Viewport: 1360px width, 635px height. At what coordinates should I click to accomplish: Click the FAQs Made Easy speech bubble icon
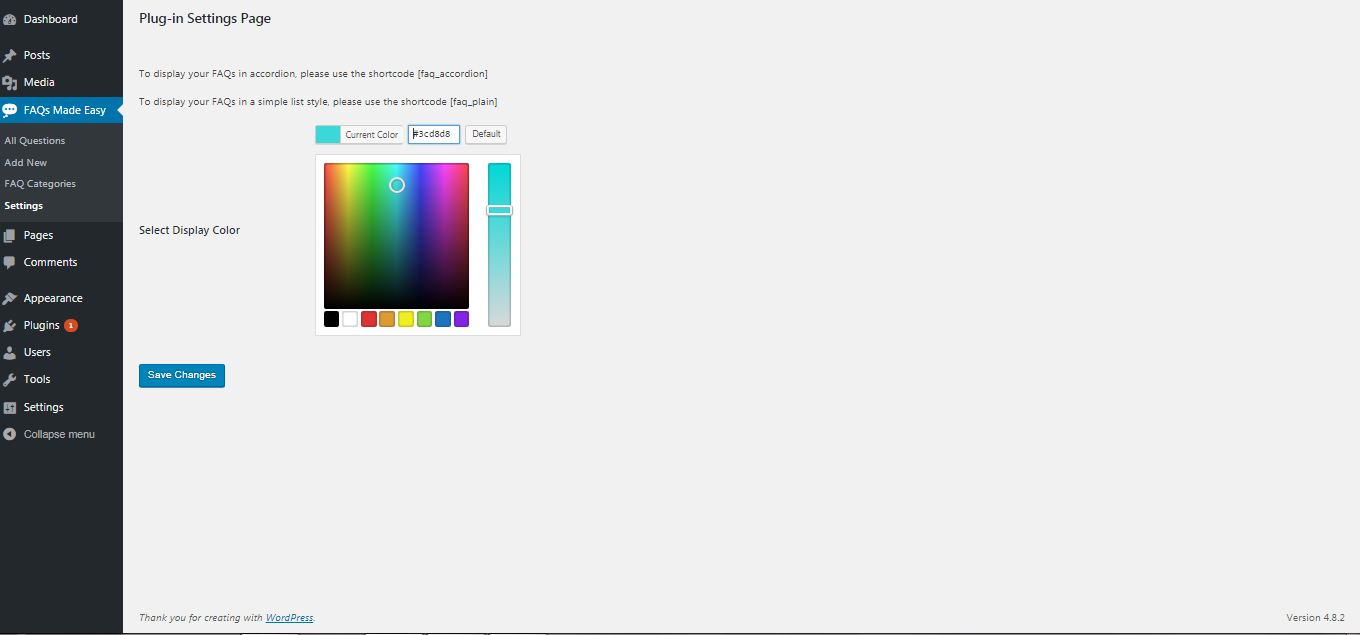[10, 110]
